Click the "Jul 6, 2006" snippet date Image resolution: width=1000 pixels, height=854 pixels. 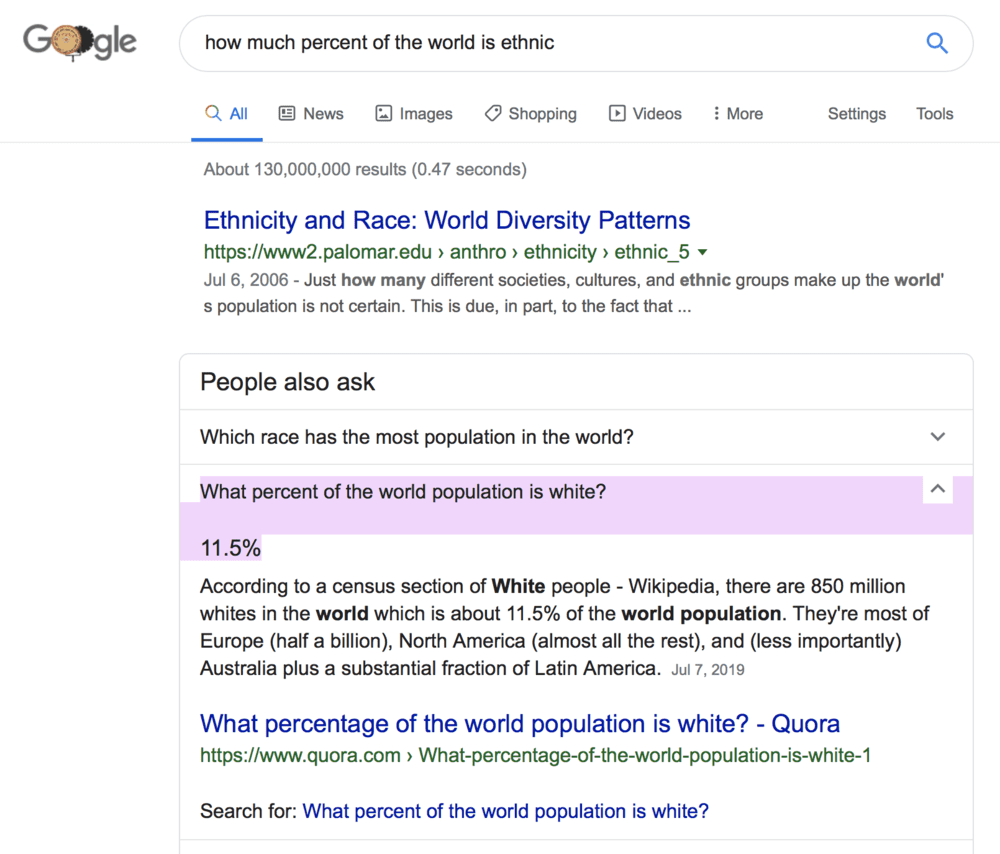click(x=246, y=280)
